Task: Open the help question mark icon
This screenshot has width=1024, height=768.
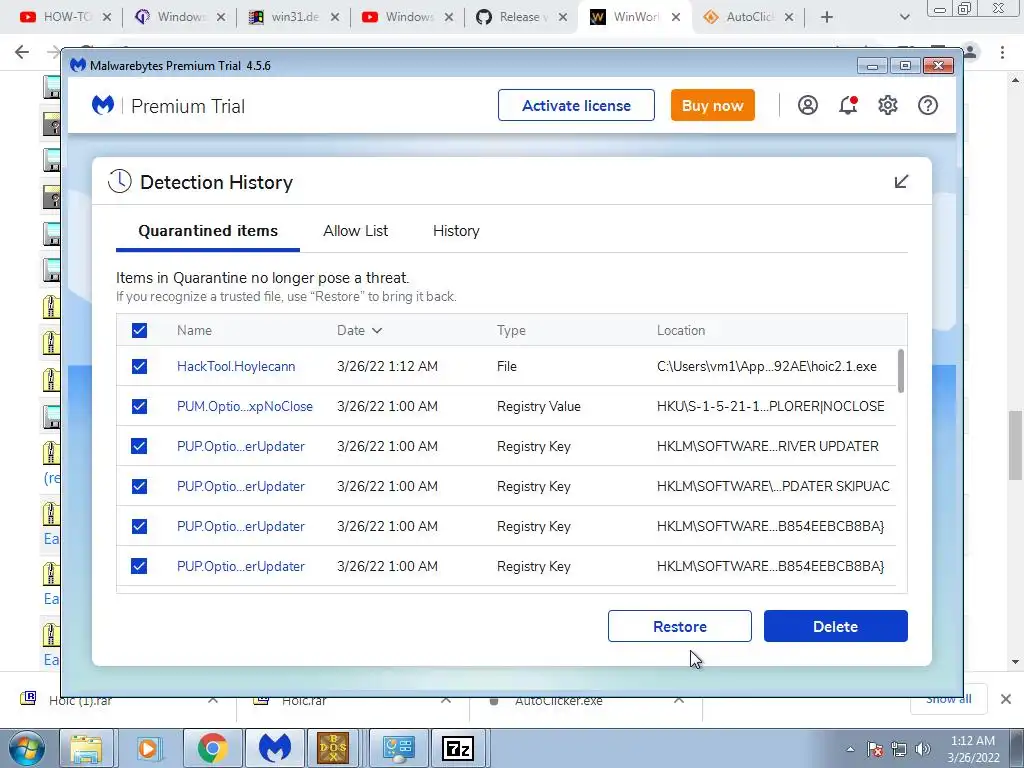Action: coord(927,105)
